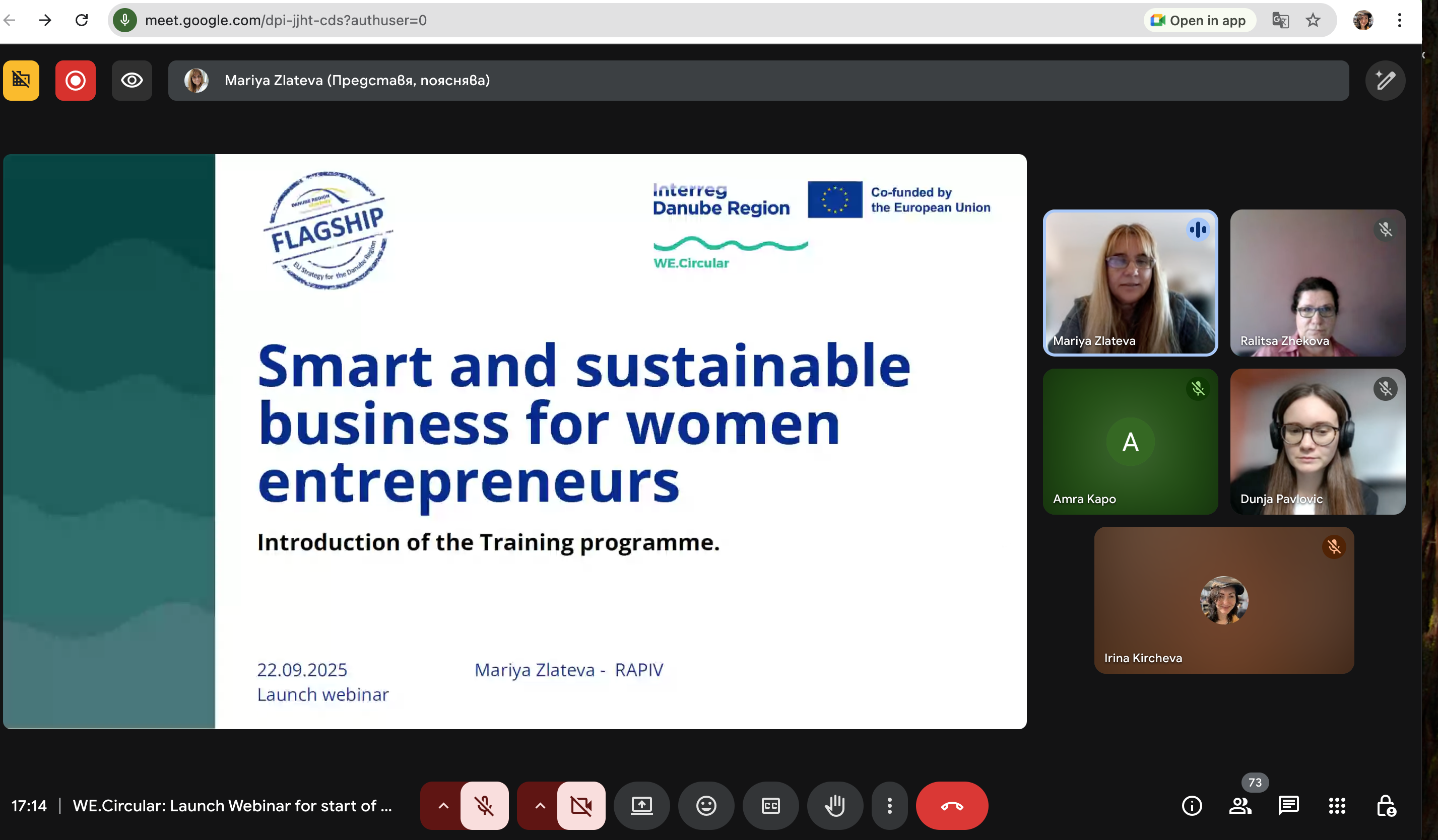Viewport: 1438px width, 840px height.
Task: Turn on the camera
Action: click(x=581, y=805)
